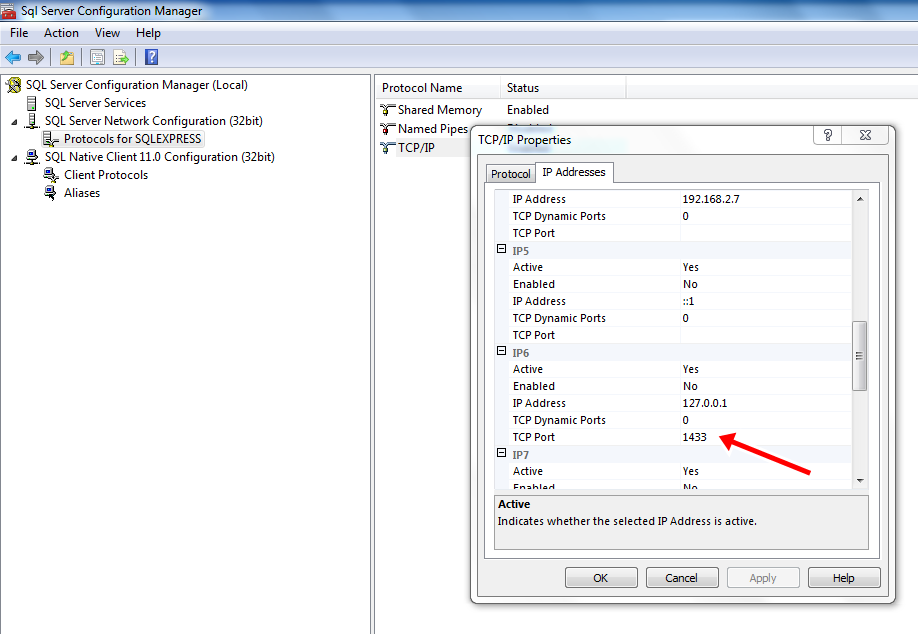Viewport: 918px width, 634px height.
Task: Select the Named Pipes protocol row
Action: pyautogui.click(x=433, y=129)
